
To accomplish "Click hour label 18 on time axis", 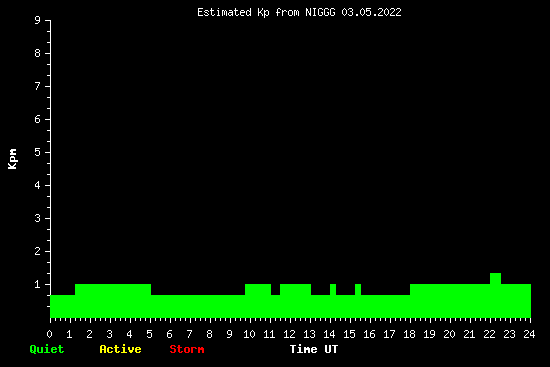I will point(409,334).
